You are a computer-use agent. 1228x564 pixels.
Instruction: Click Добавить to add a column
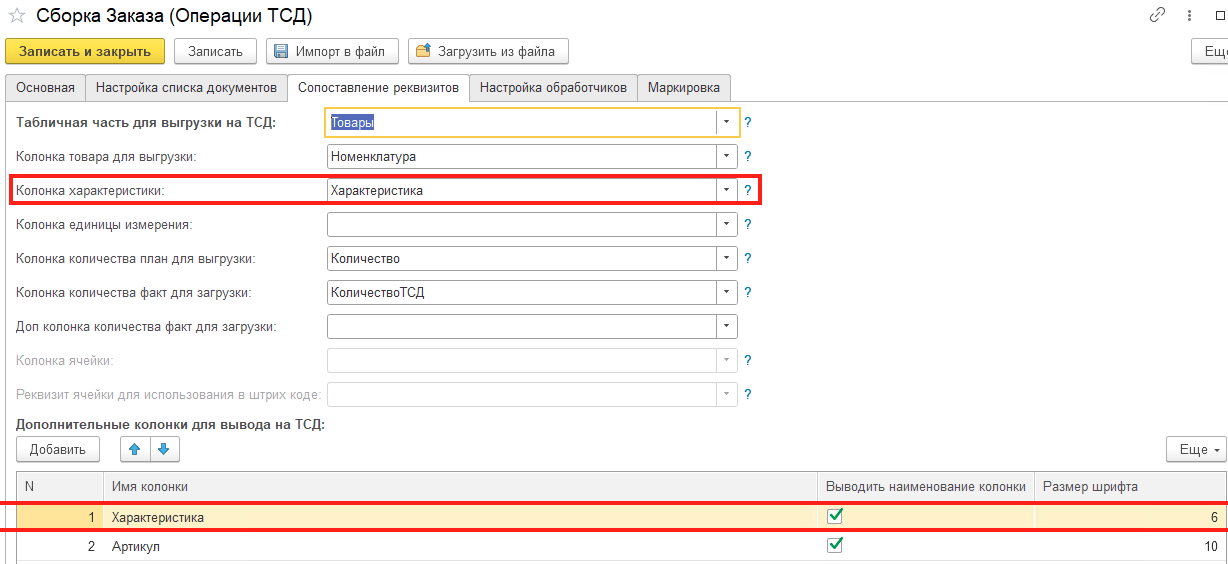(58, 450)
